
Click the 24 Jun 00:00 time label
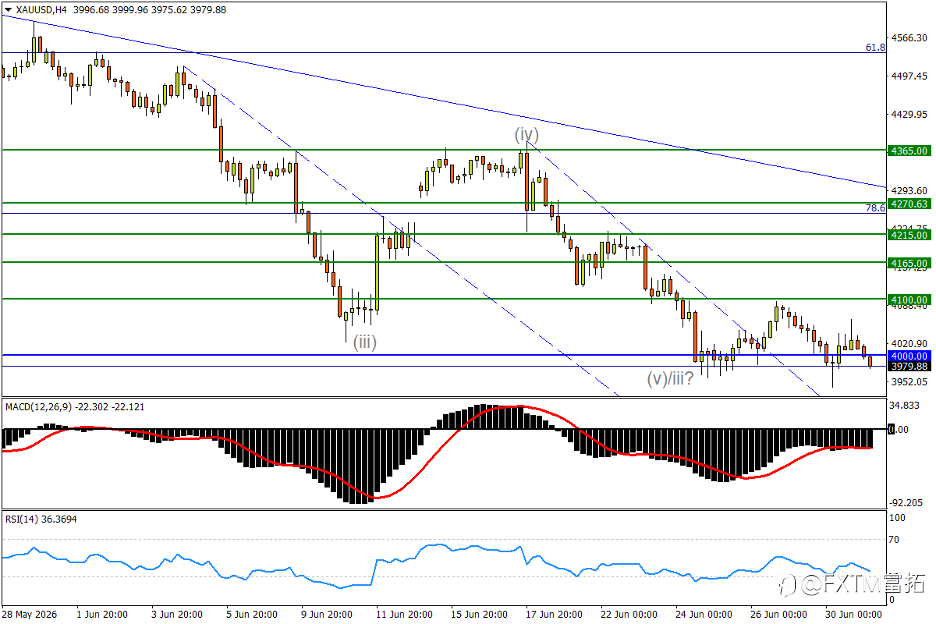click(x=704, y=614)
